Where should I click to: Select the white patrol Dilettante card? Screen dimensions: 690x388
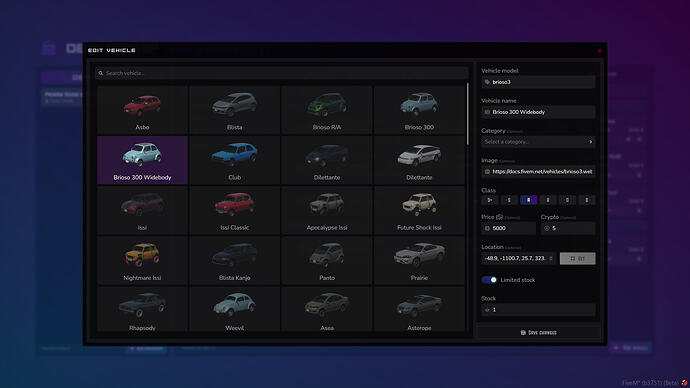click(x=419, y=160)
